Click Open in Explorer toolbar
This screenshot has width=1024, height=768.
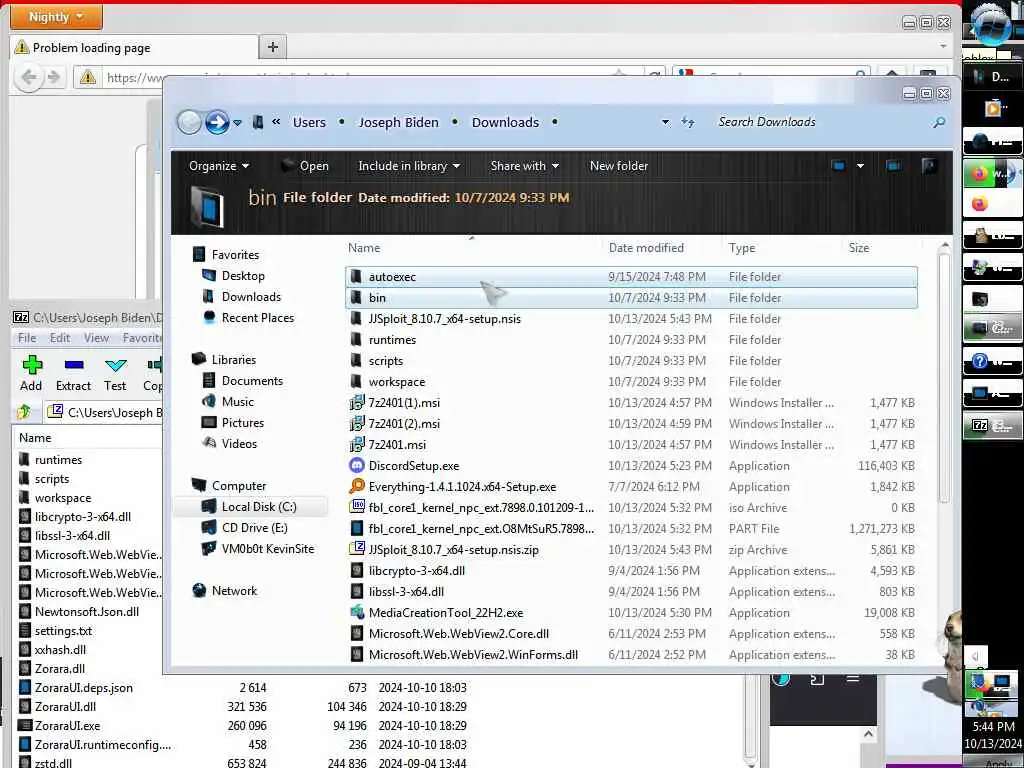click(304, 166)
